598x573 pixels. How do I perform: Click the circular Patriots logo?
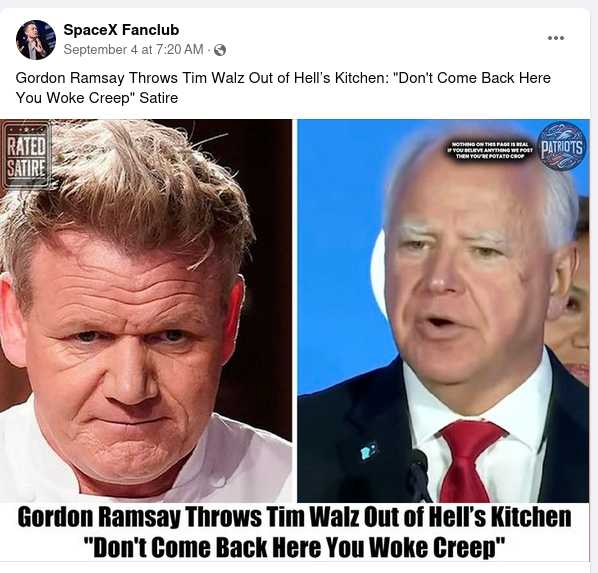(x=562, y=146)
